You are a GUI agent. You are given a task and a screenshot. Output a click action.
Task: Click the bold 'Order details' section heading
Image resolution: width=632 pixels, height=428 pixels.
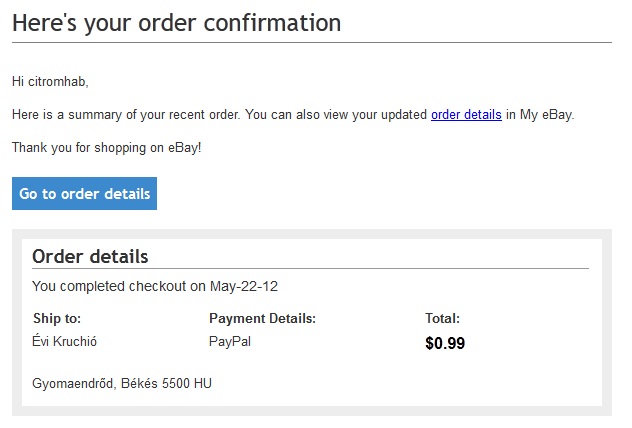click(x=90, y=256)
